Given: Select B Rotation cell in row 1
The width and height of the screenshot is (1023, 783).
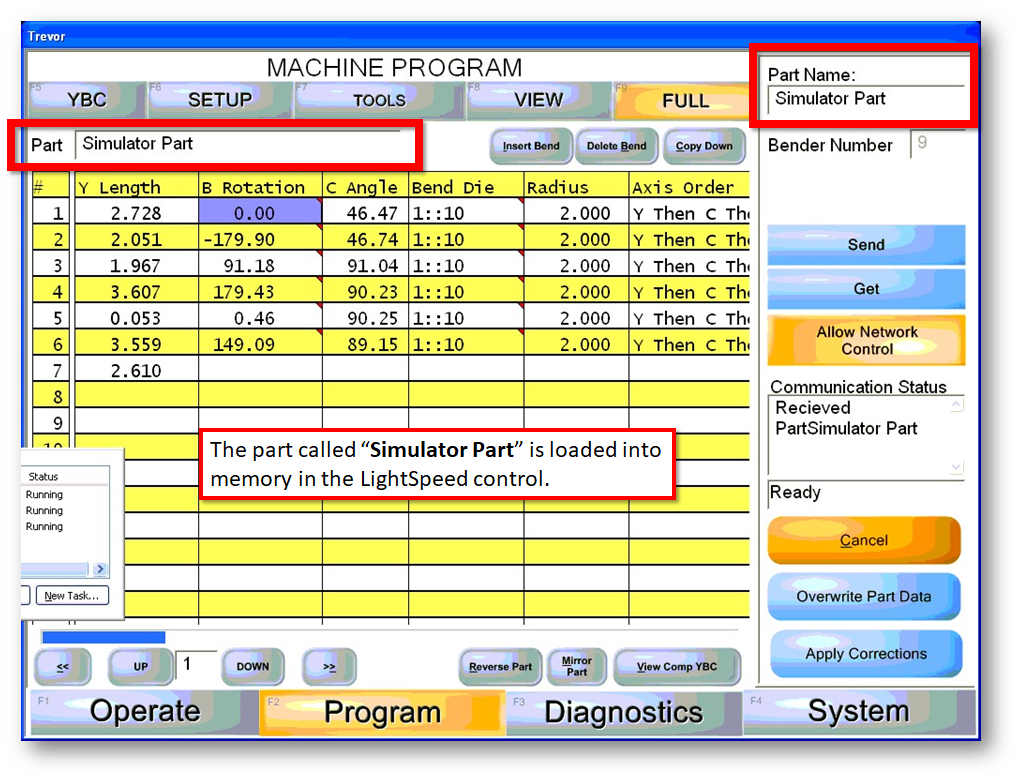Looking at the screenshot, I should (260, 213).
